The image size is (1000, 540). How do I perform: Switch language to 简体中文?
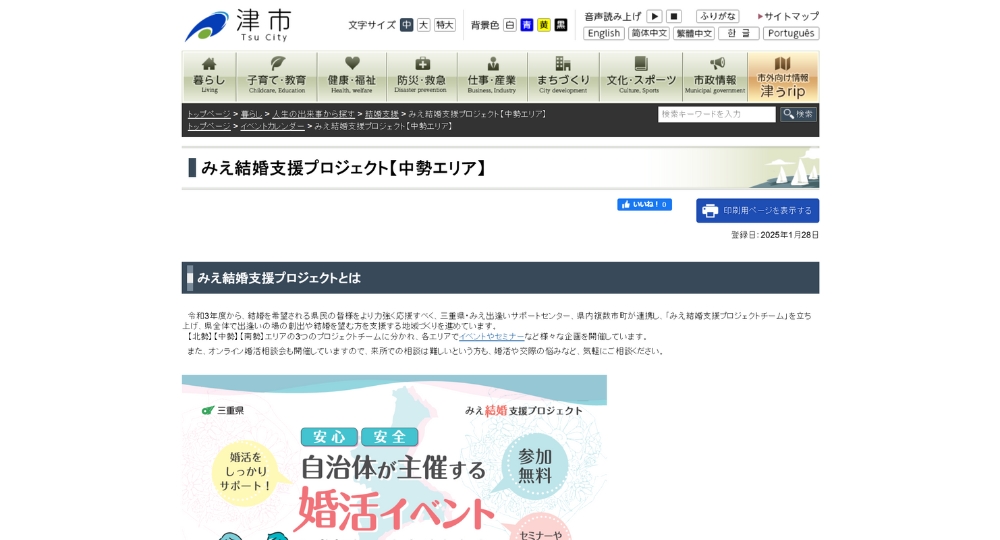pos(649,33)
